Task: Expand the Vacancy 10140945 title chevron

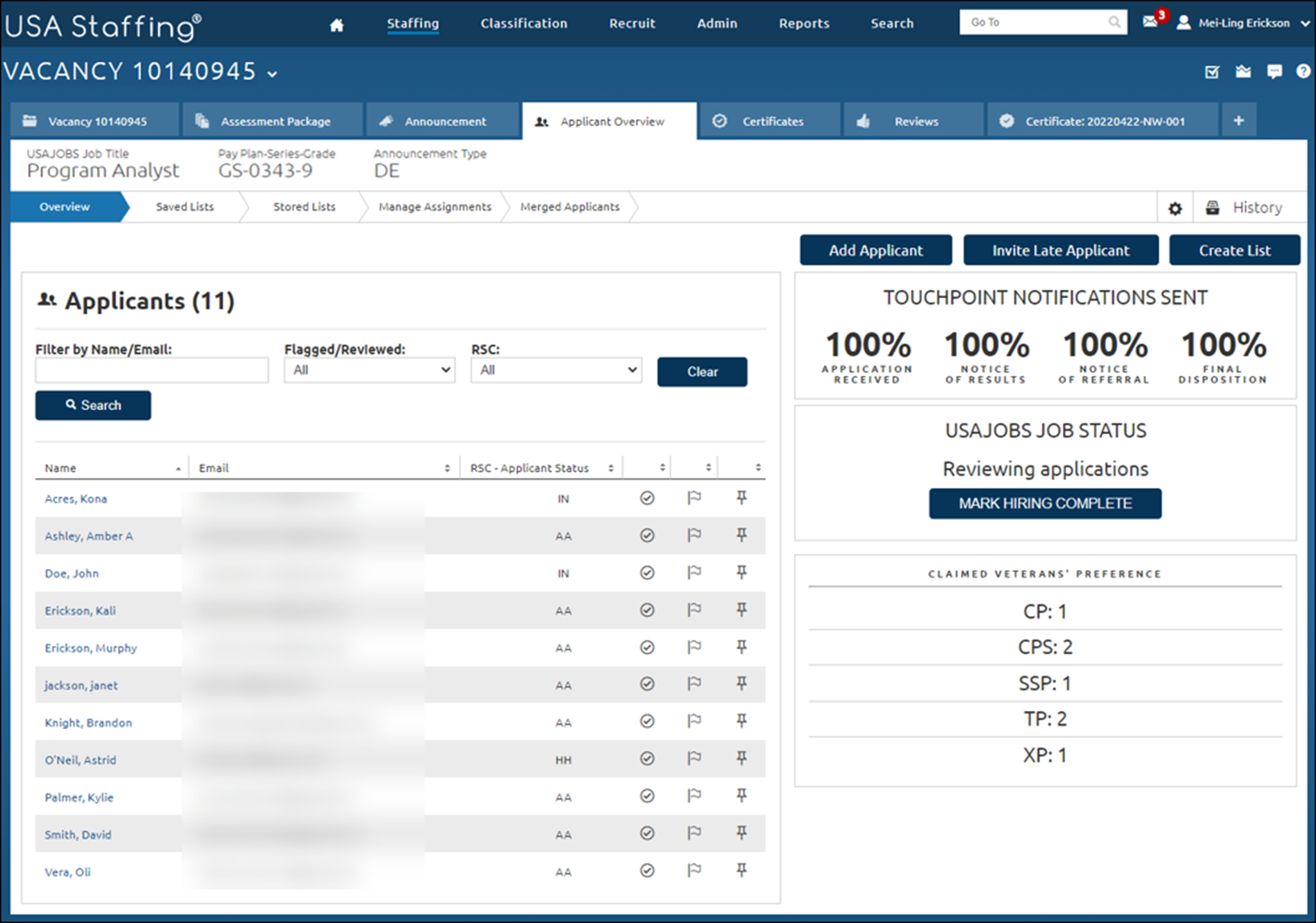Action: point(273,74)
